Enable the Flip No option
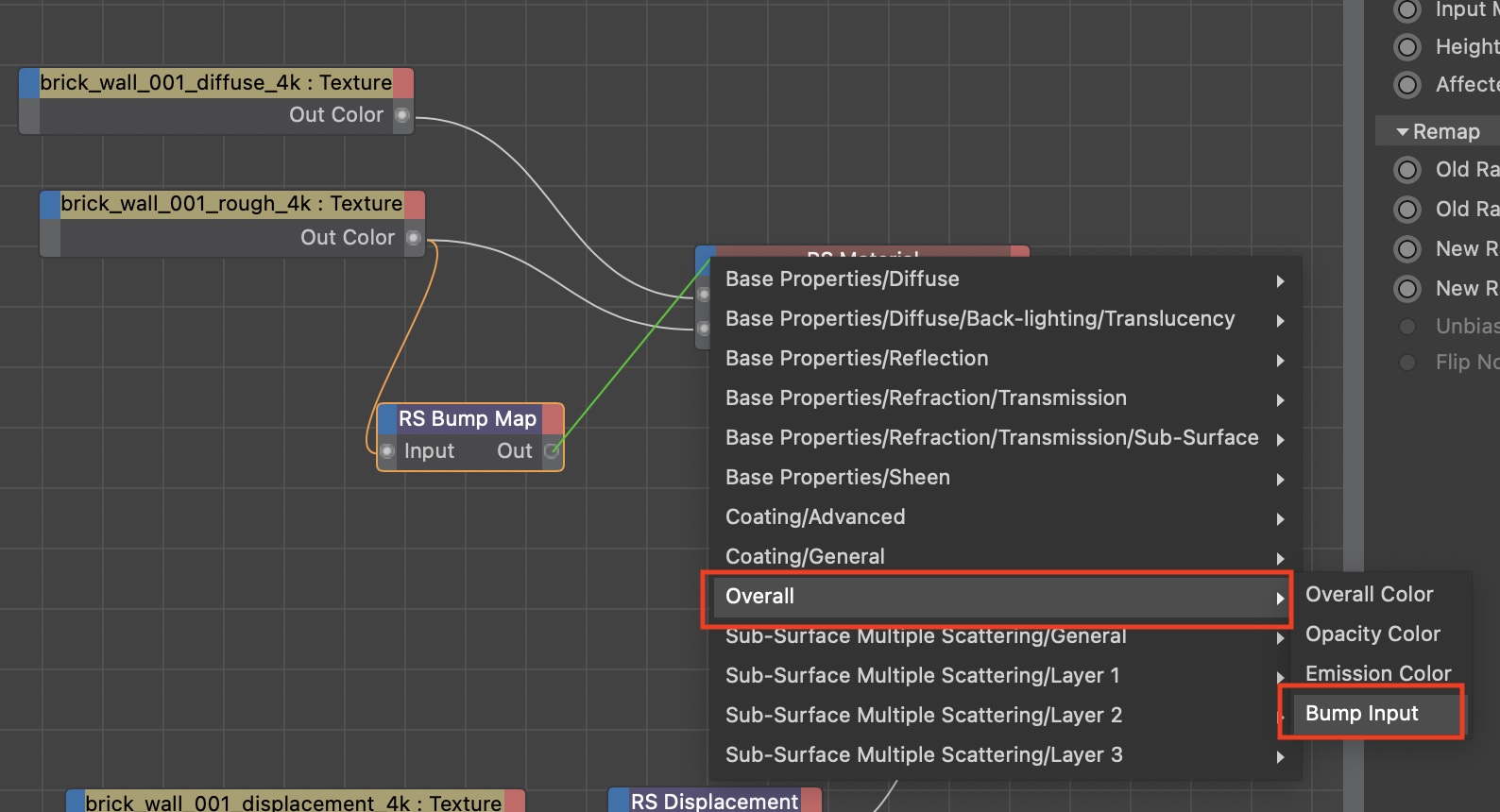 point(1407,363)
